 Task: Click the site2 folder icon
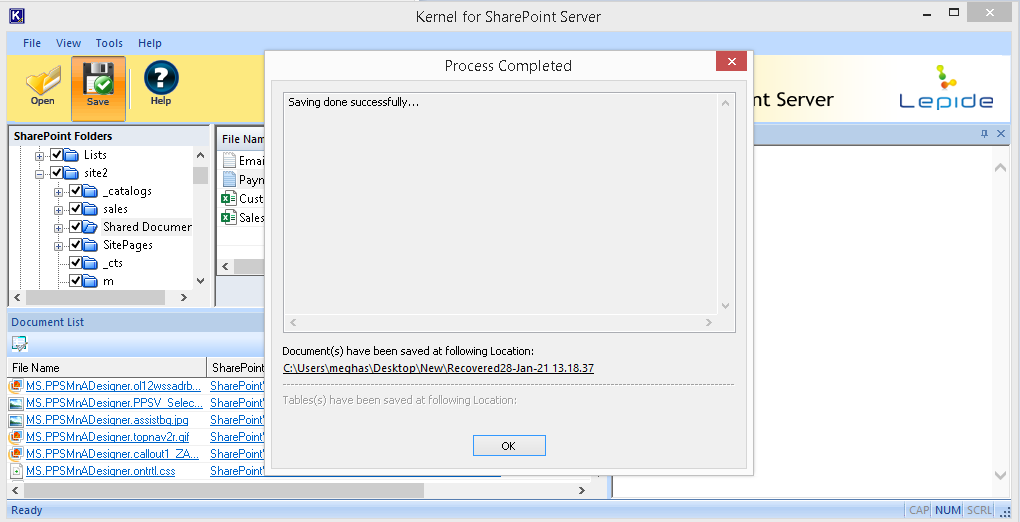coord(71,173)
